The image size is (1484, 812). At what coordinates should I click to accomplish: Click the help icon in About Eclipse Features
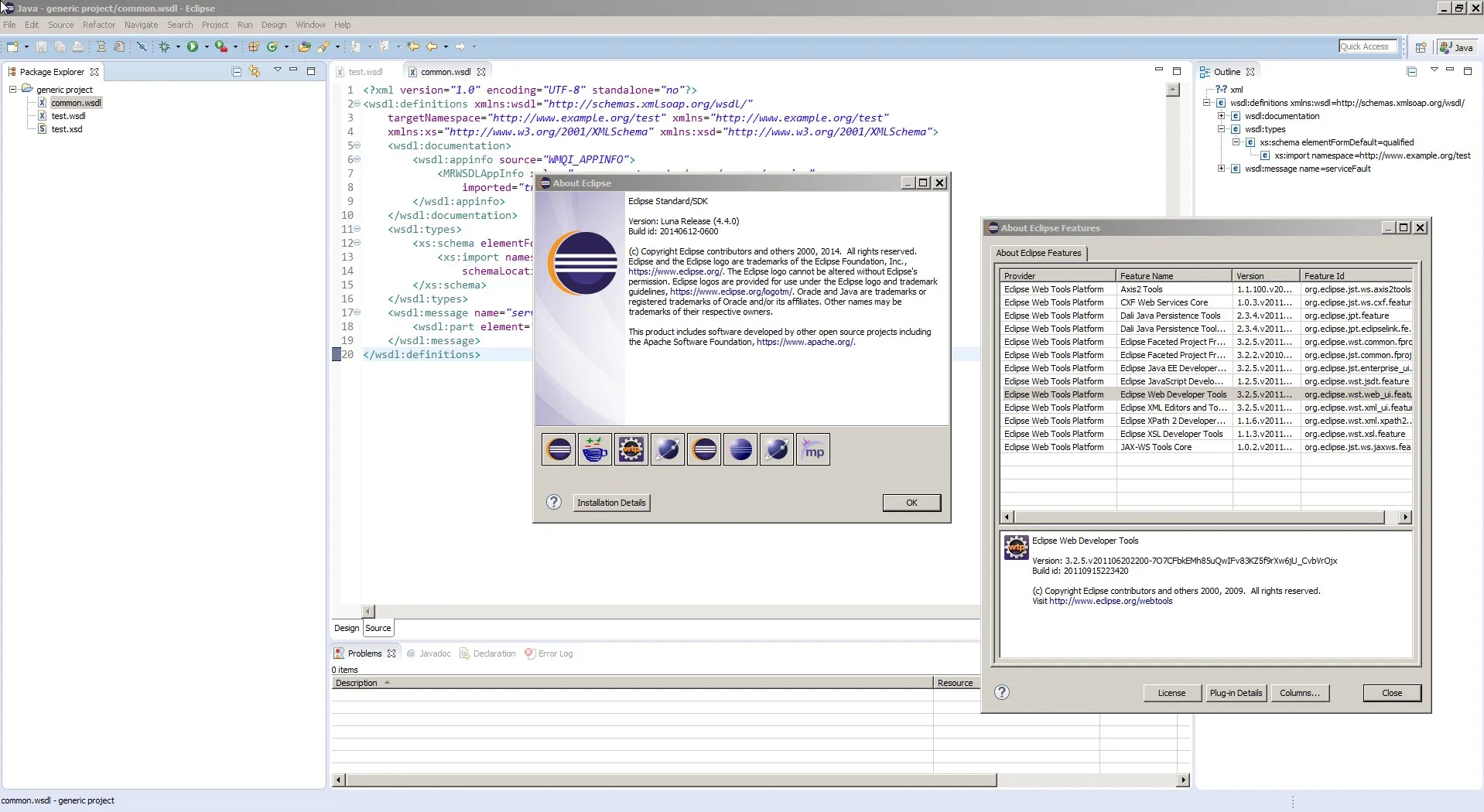point(1002,692)
